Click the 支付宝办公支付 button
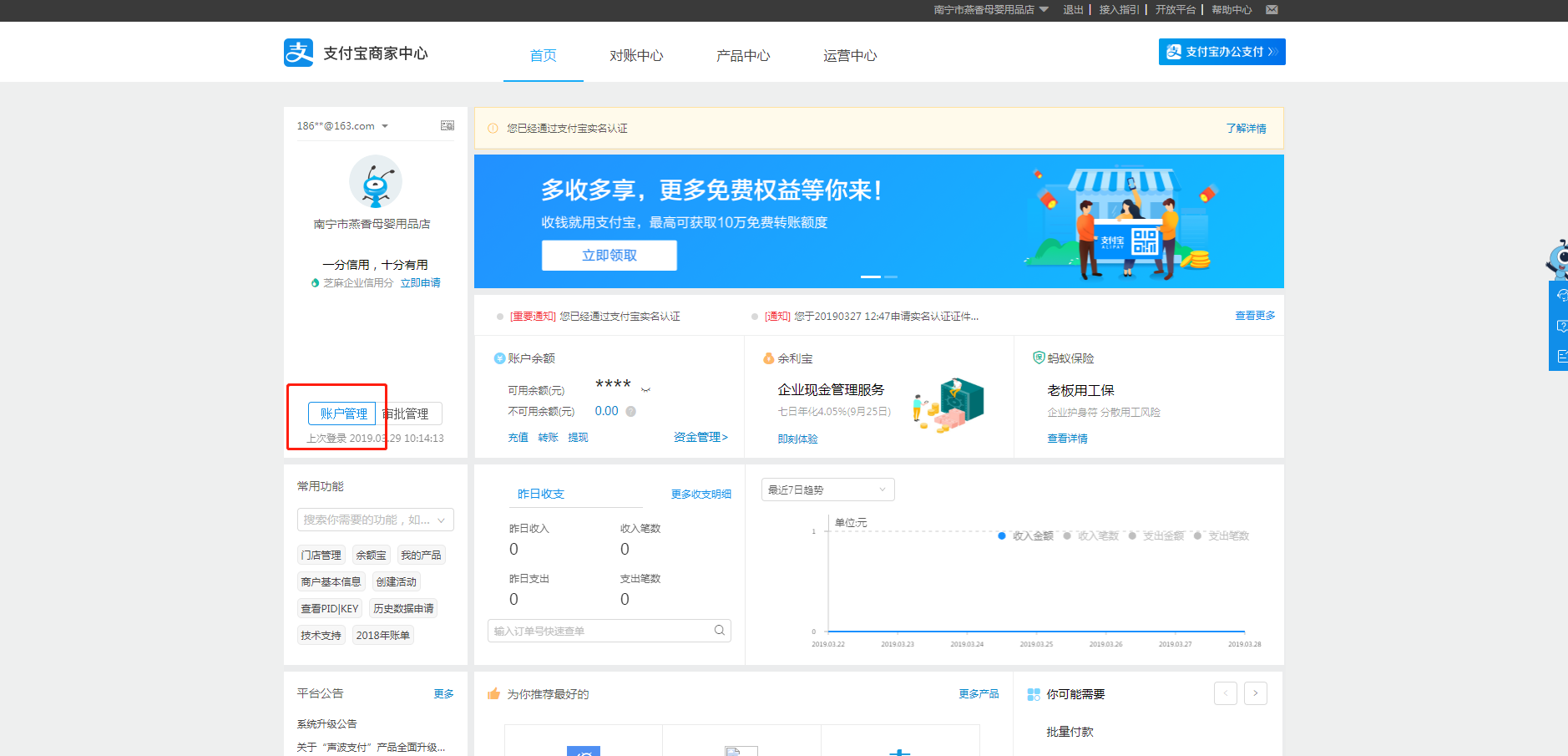The image size is (1568, 756). click(1222, 52)
